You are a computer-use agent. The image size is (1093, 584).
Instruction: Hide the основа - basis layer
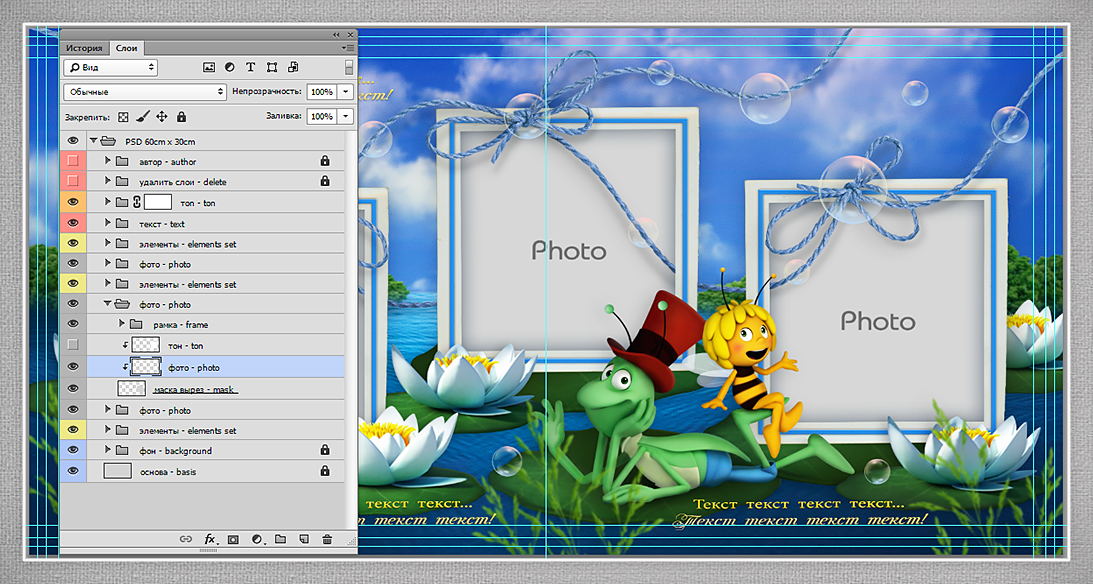(72, 471)
